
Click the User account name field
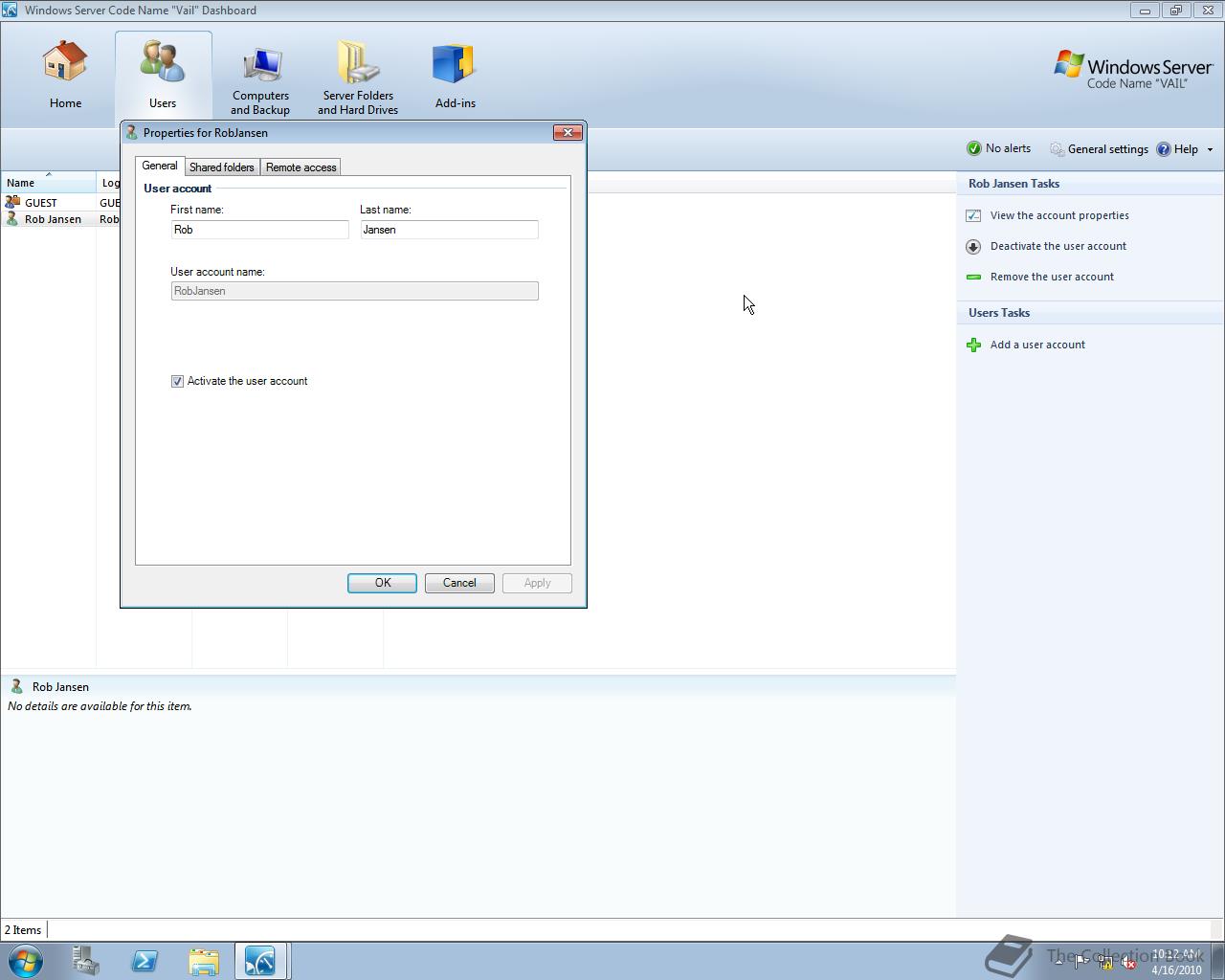pyautogui.click(x=354, y=291)
